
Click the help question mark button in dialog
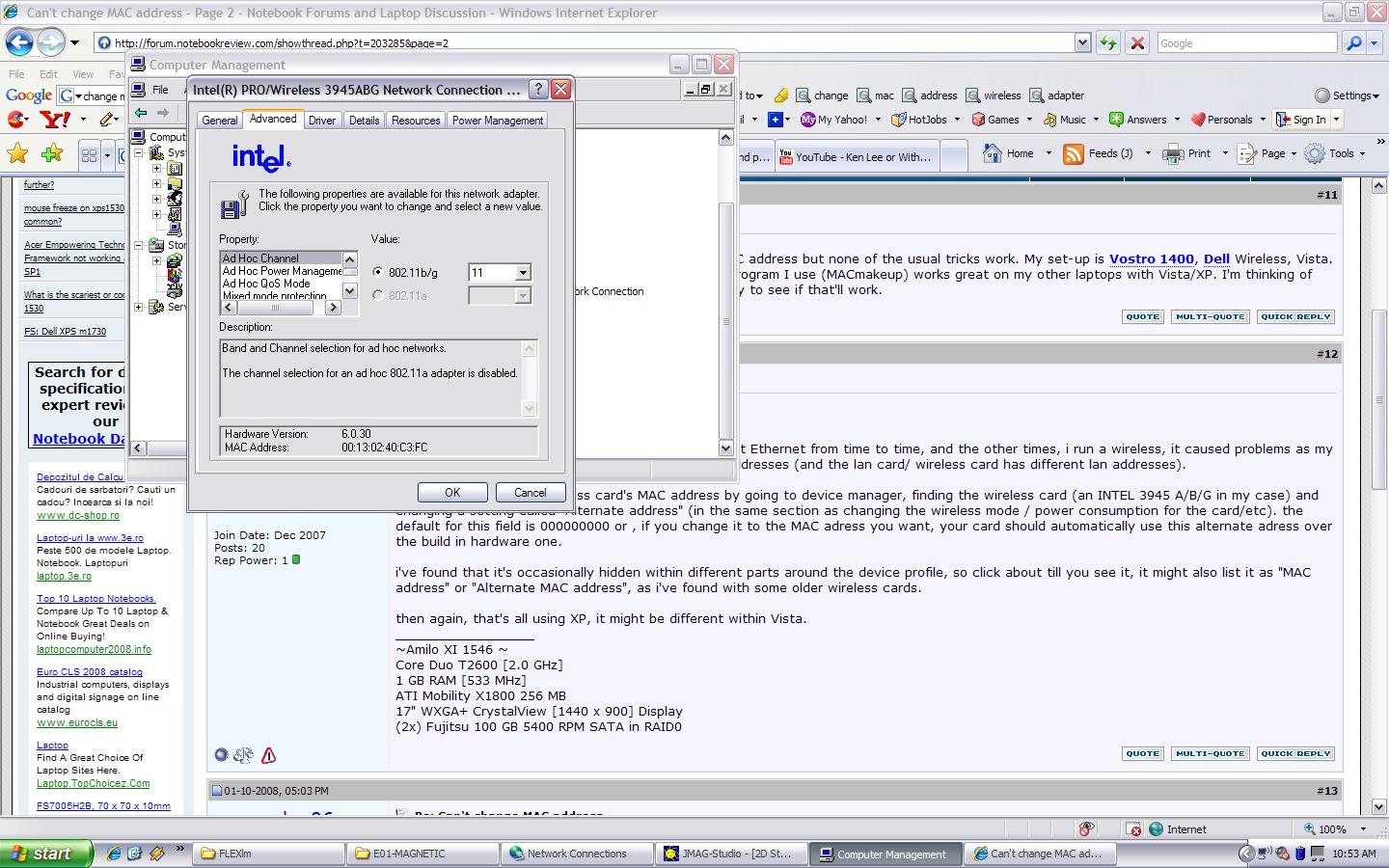[x=539, y=90]
